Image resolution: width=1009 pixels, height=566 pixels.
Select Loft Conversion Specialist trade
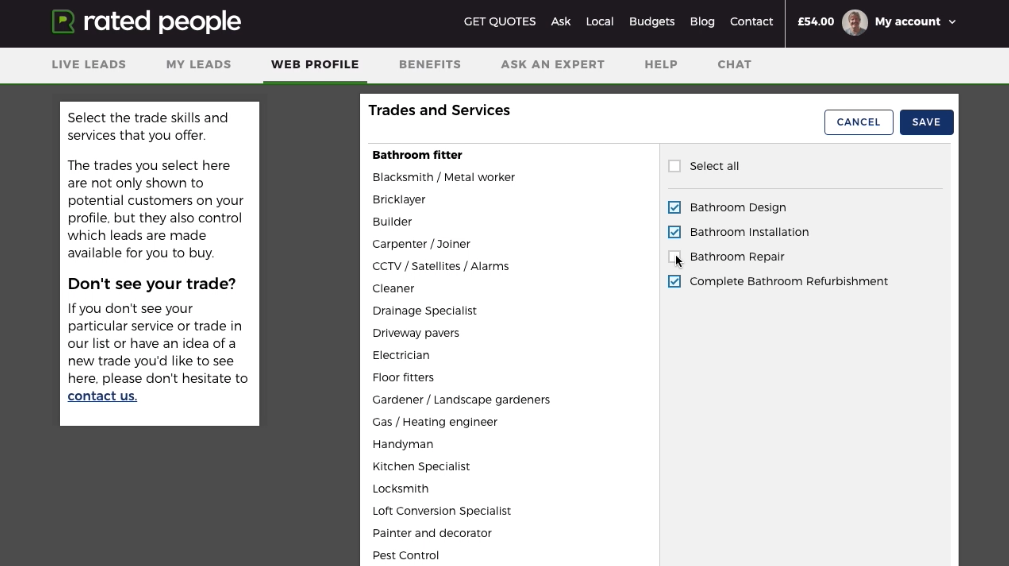(x=441, y=511)
